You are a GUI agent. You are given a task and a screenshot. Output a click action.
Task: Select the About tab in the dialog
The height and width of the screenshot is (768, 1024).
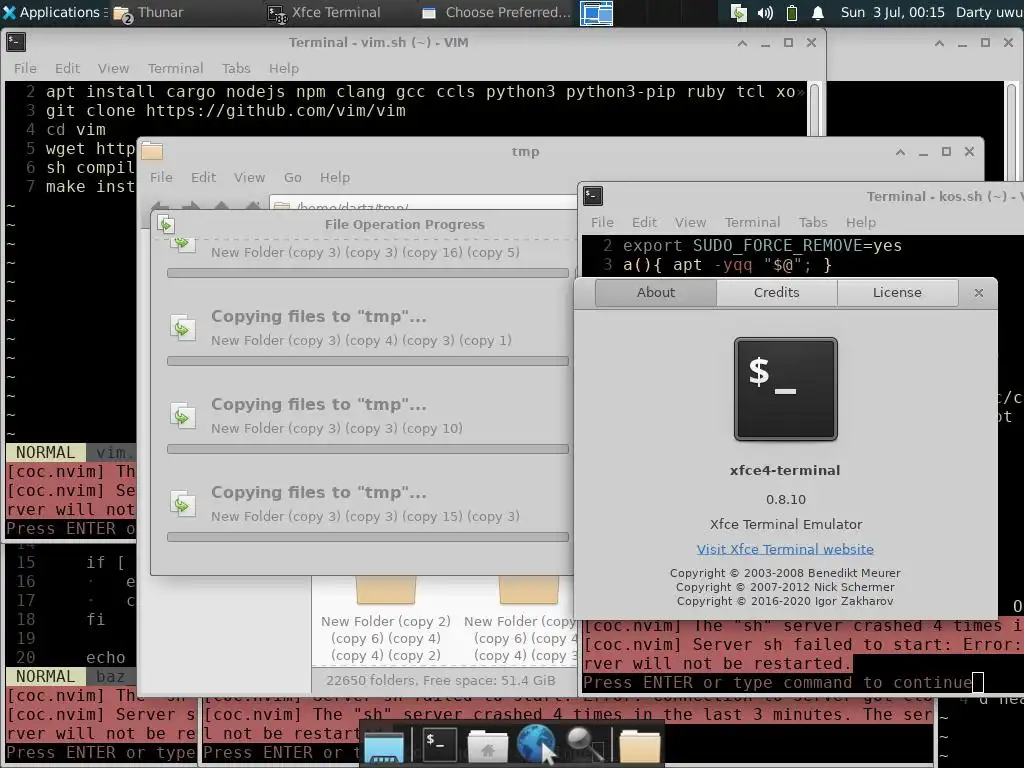tap(656, 293)
